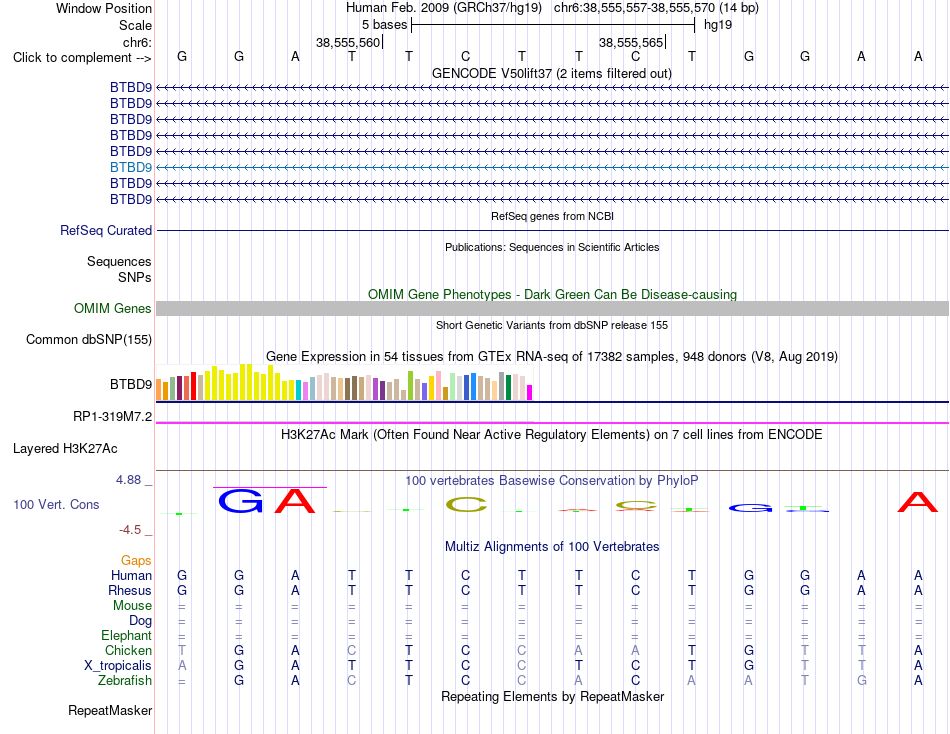The height and width of the screenshot is (734, 950).
Task: Select the Dog alignment row label
Action: pos(141,621)
